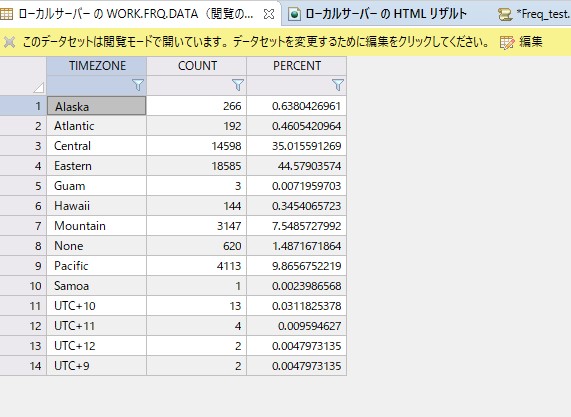Click the Guam cell

click(97, 186)
